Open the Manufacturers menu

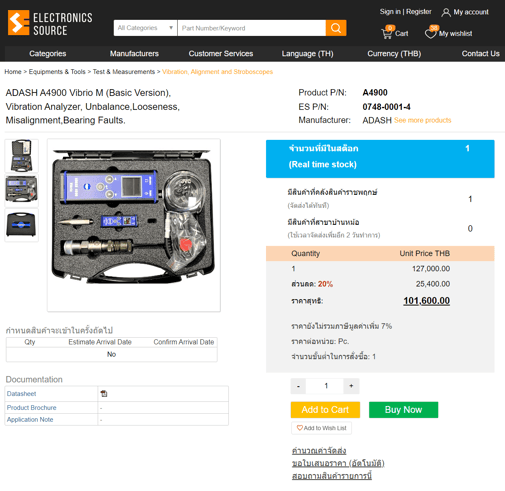pyautogui.click(x=134, y=54)
